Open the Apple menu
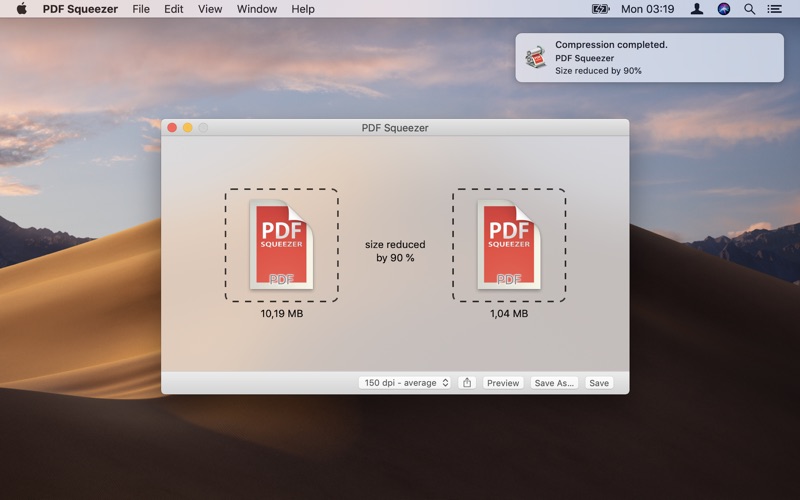Screen dimensions: 800x500 pyautogui.click(x=21, y=9)
